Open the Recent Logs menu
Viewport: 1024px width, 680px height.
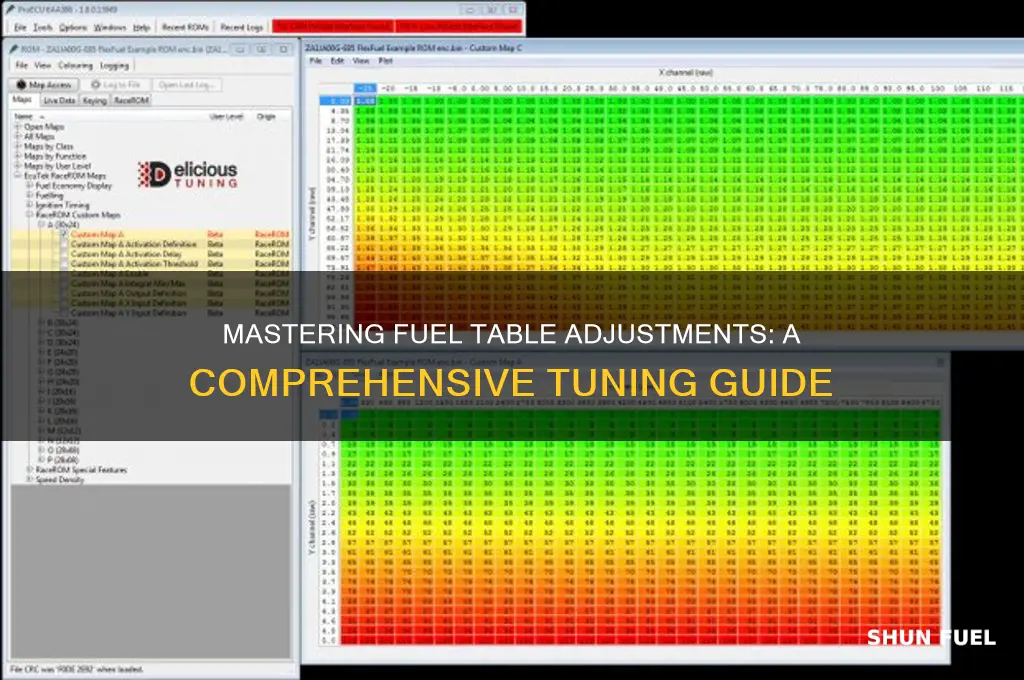242,27
